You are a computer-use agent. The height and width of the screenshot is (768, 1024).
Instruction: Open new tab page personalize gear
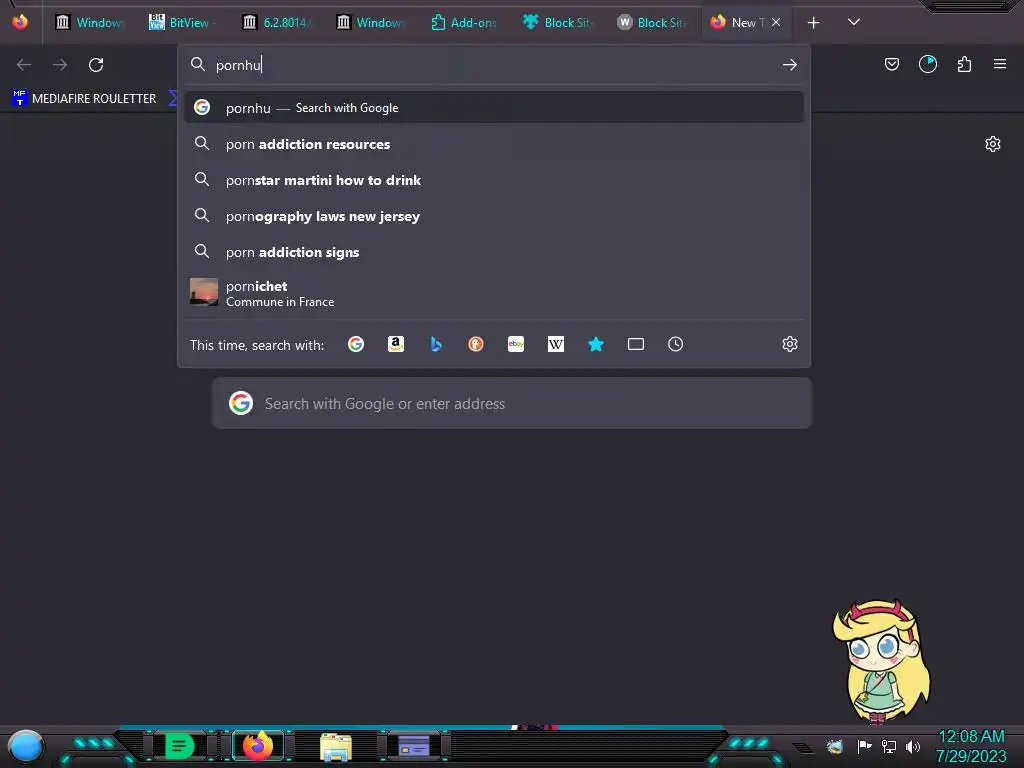(x=993, y=144)
